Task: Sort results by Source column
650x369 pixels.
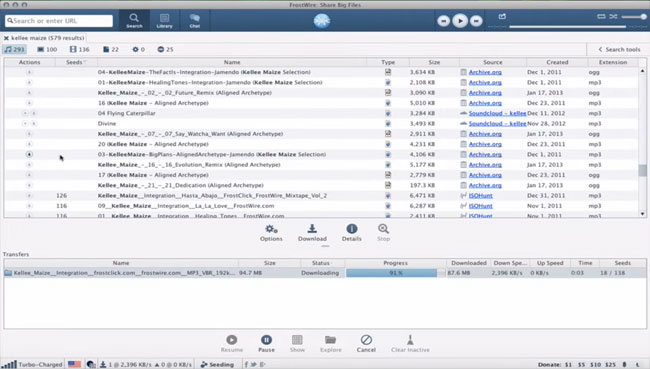Action: (492, 62)
